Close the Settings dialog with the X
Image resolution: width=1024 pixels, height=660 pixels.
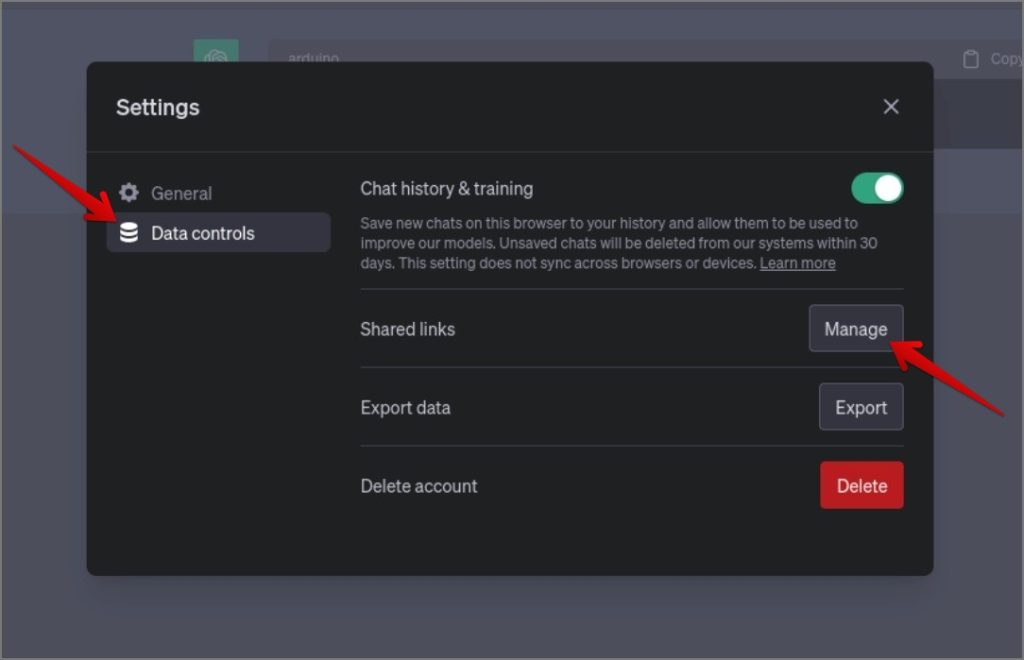(891, 106)
